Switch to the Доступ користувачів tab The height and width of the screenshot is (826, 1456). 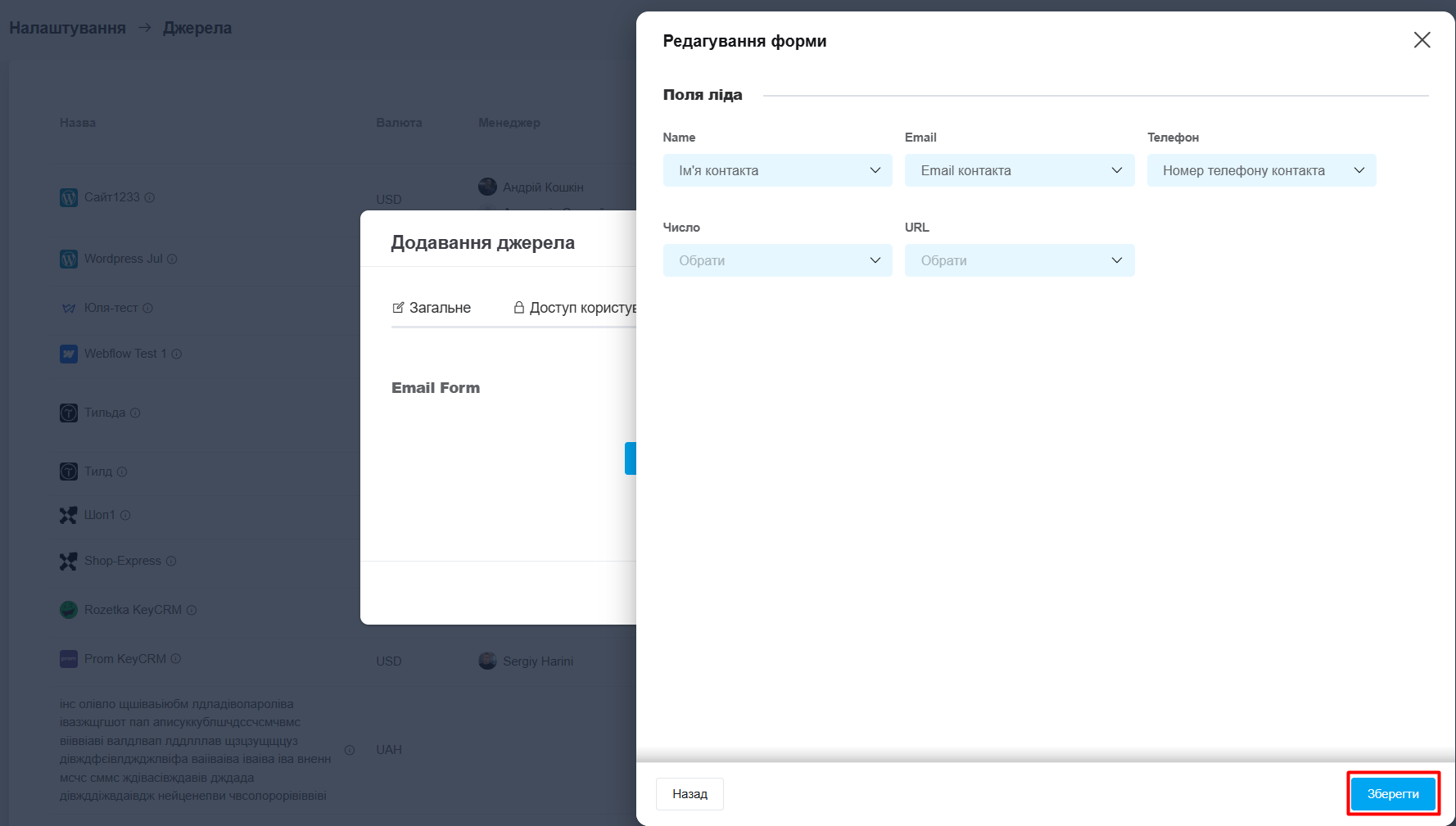click(x=575, y=308)
